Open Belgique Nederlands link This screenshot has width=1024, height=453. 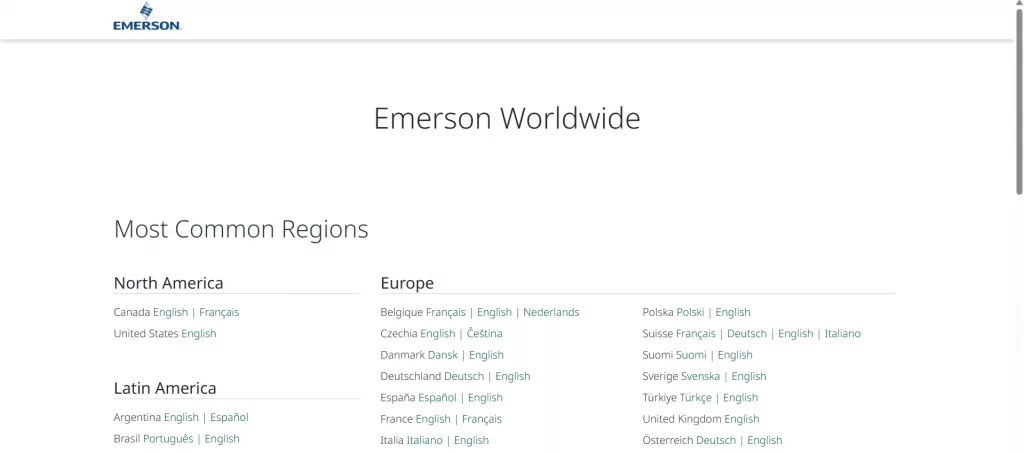click(x=551, y=313)
